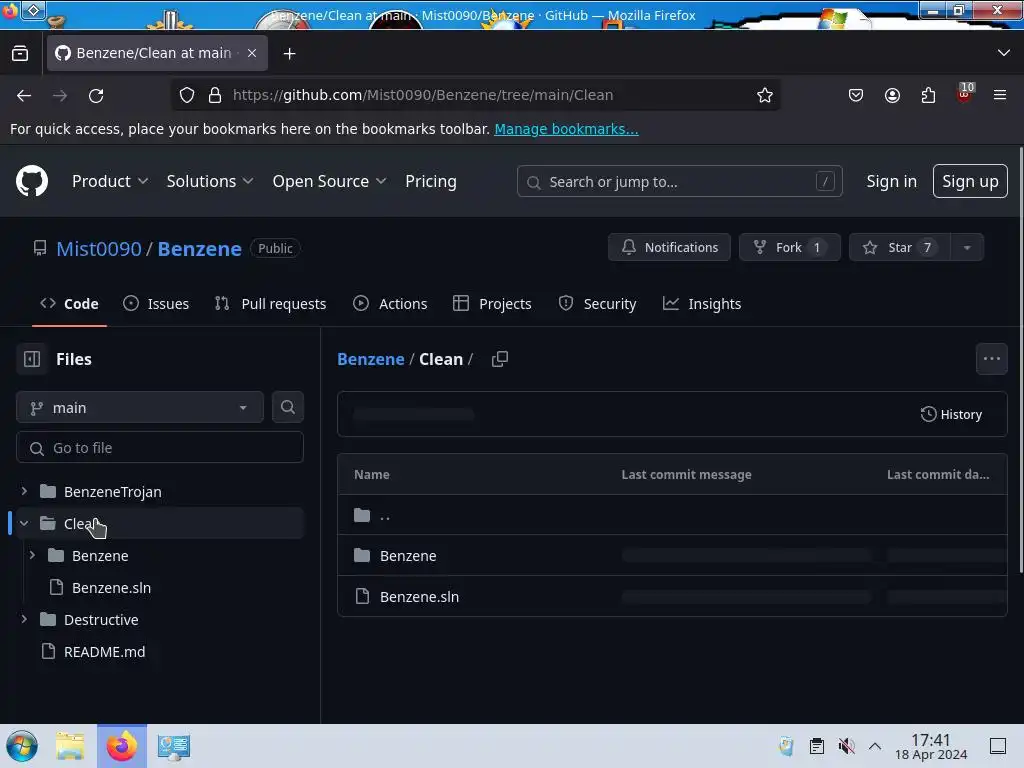The height and width of the screenshot is (768, 1024).
Task: Click the tracking protection shield icon
Action: point(187,95)
